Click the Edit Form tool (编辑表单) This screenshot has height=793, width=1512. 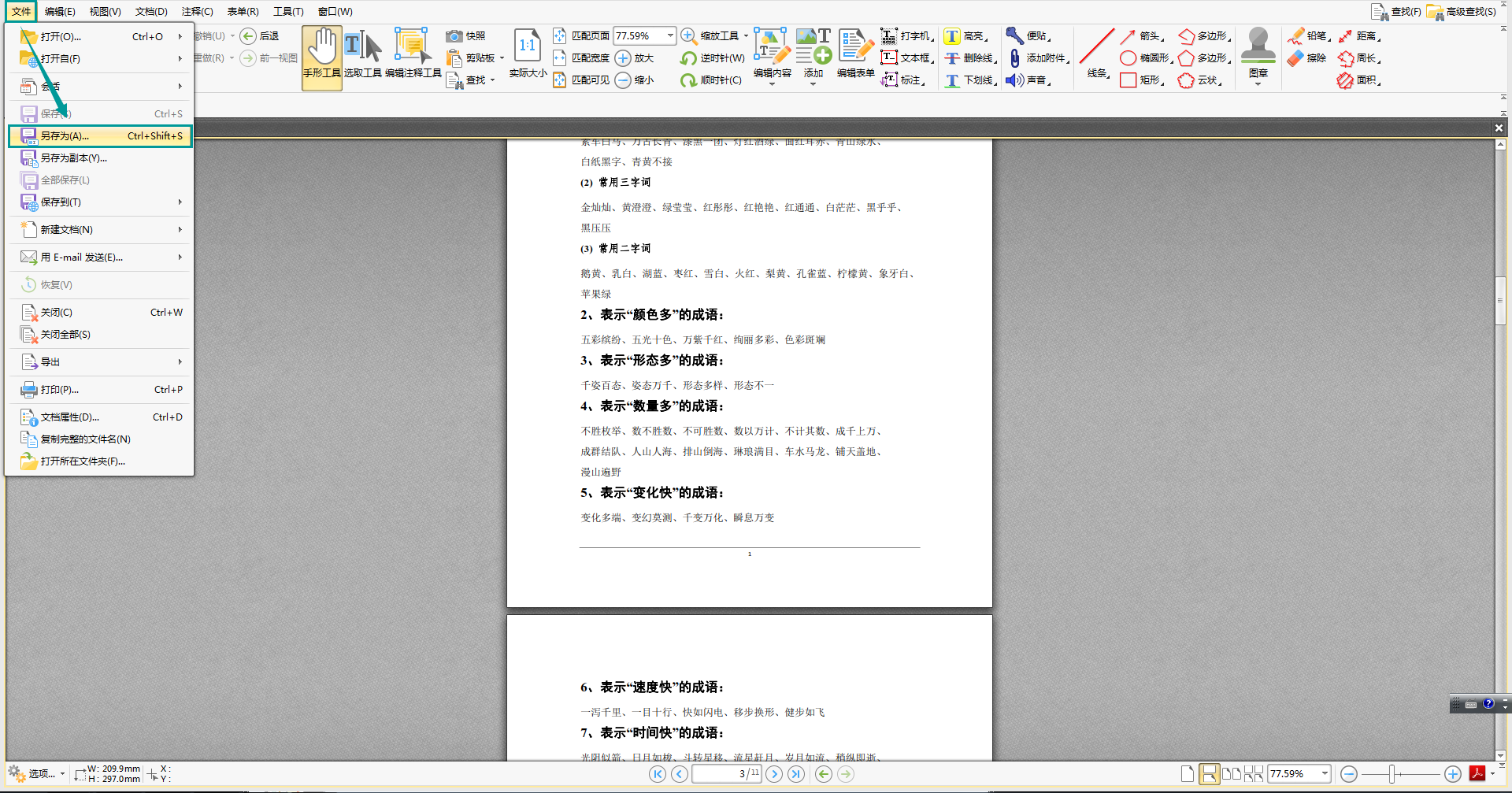pyautogui.click(x=856, y=54)
